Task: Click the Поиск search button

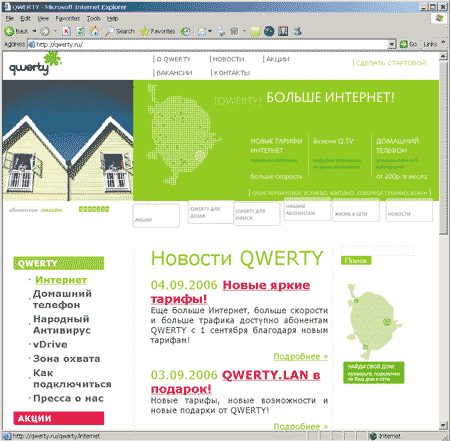Action: coord(356,260)
